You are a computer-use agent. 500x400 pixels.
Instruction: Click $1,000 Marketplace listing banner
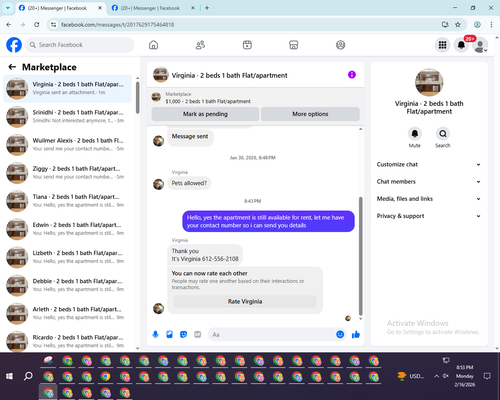click(256, 98)
